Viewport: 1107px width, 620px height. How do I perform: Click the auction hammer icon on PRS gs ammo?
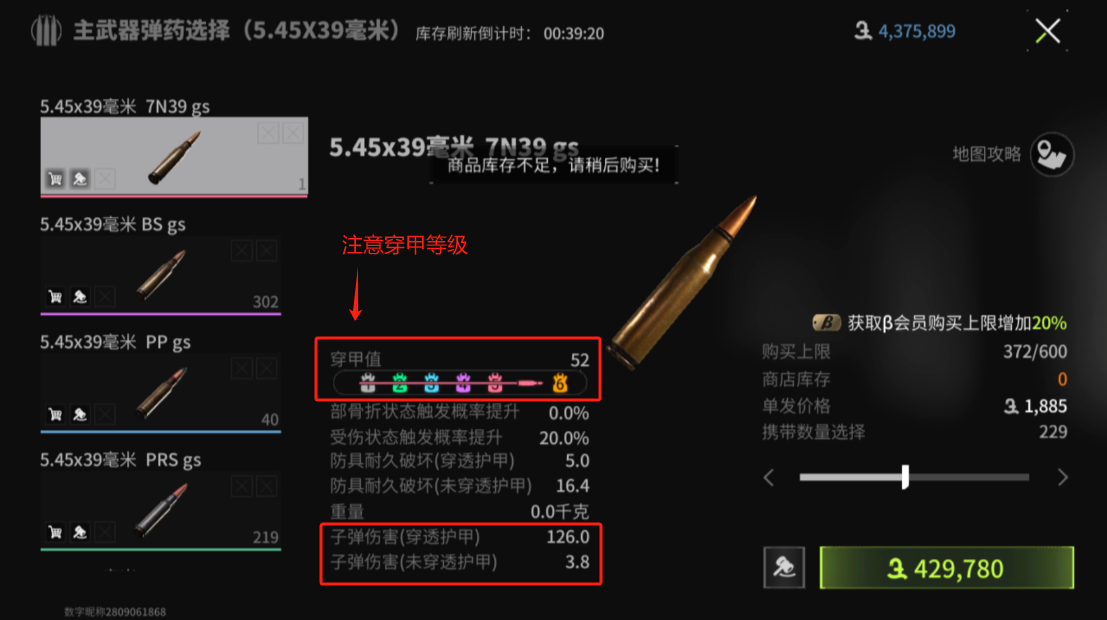pyautogui.click(x=80, y=532)
